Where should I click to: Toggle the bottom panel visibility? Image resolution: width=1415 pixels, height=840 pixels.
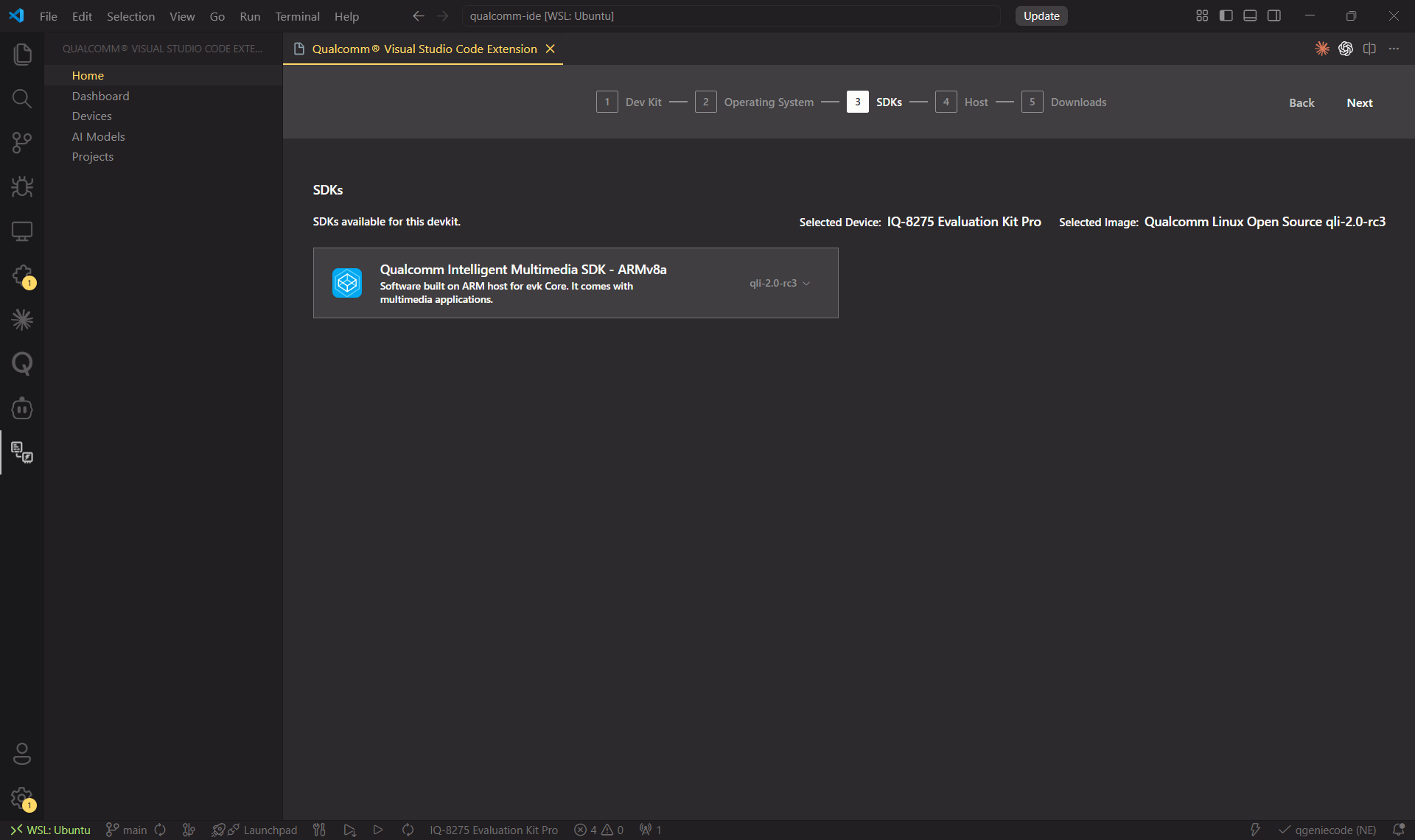(x=1250, y=15)
